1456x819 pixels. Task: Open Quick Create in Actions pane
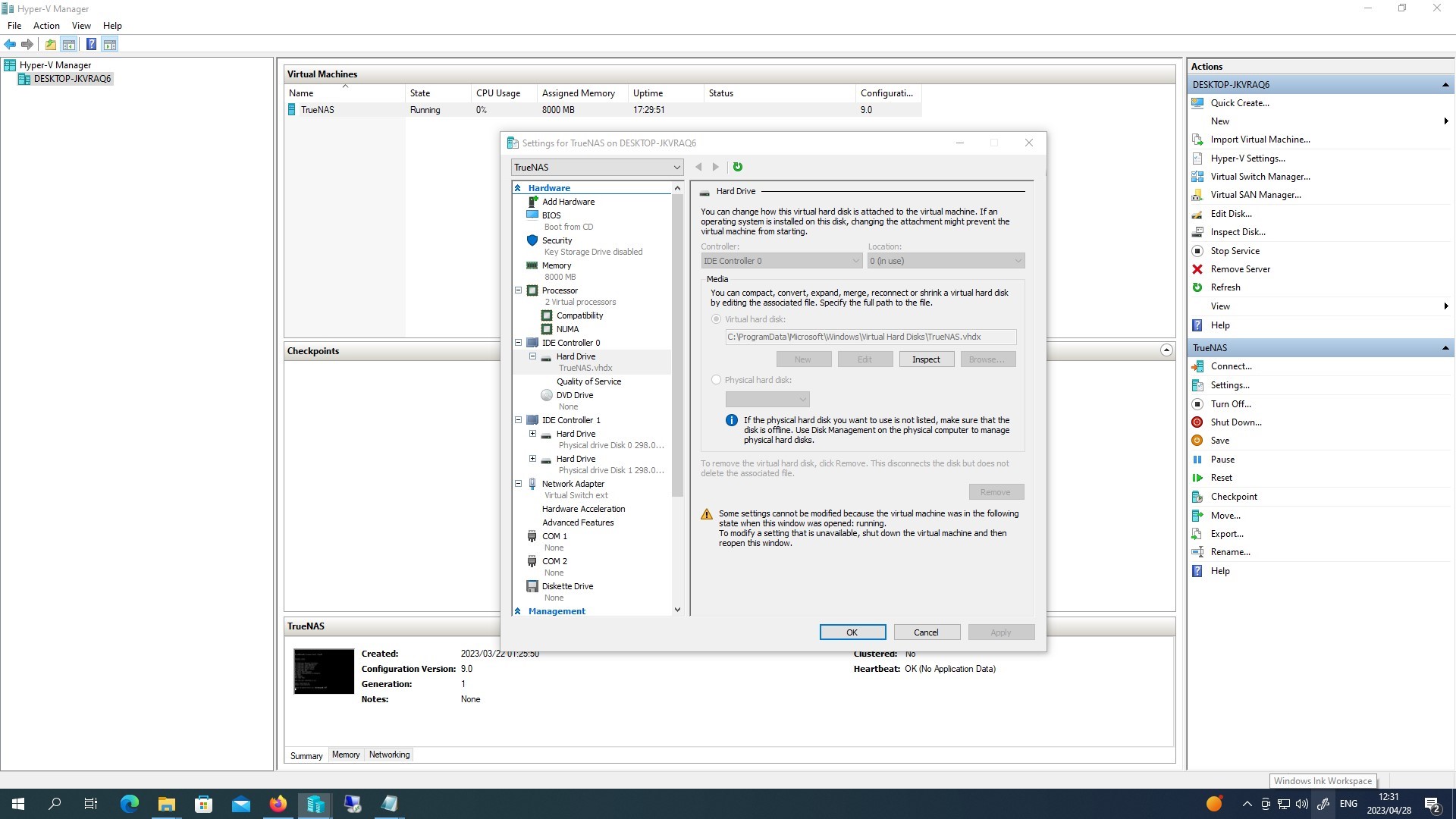tap(1239, 102)
